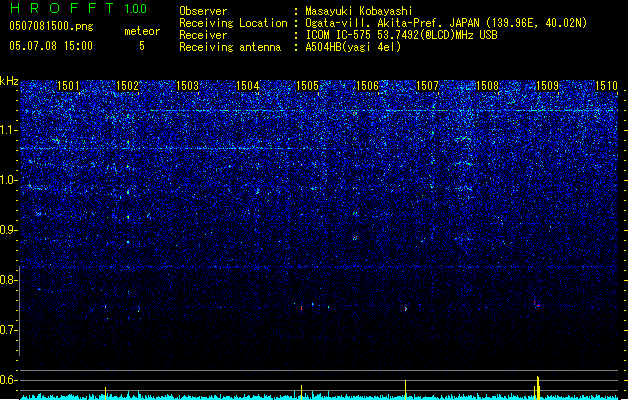Select antenna value A504HB(yagi 4el)
Viewport: 629px width, 400px height.
tap(353, 47)
